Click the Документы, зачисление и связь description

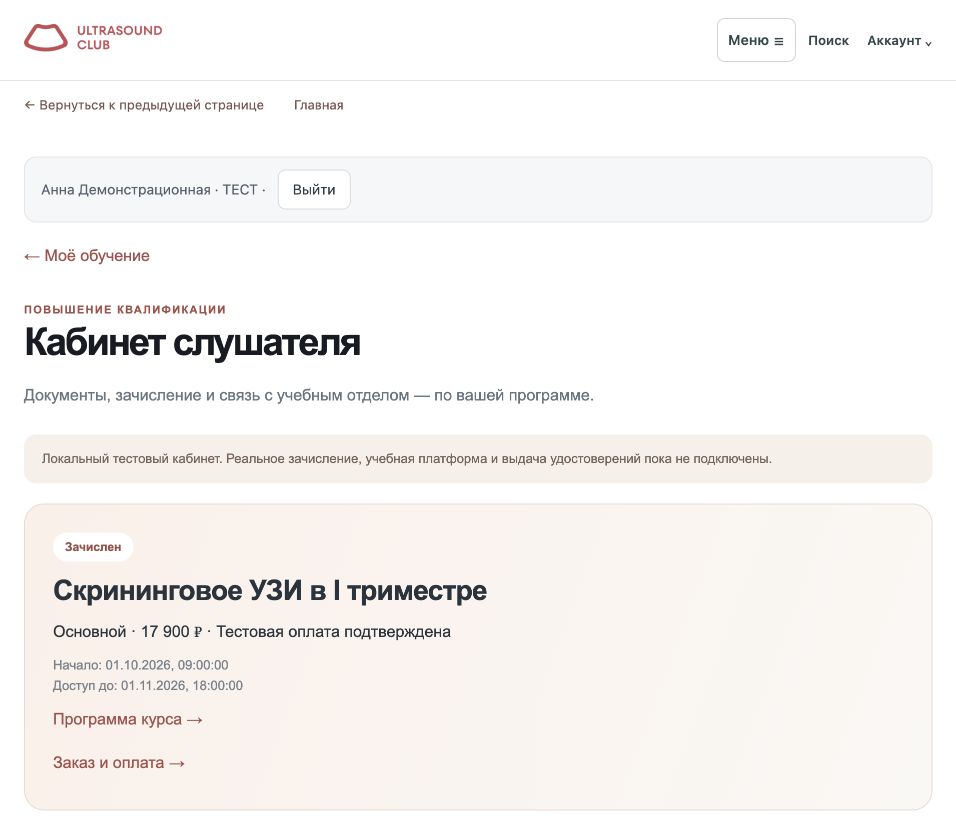click(309, 395)
